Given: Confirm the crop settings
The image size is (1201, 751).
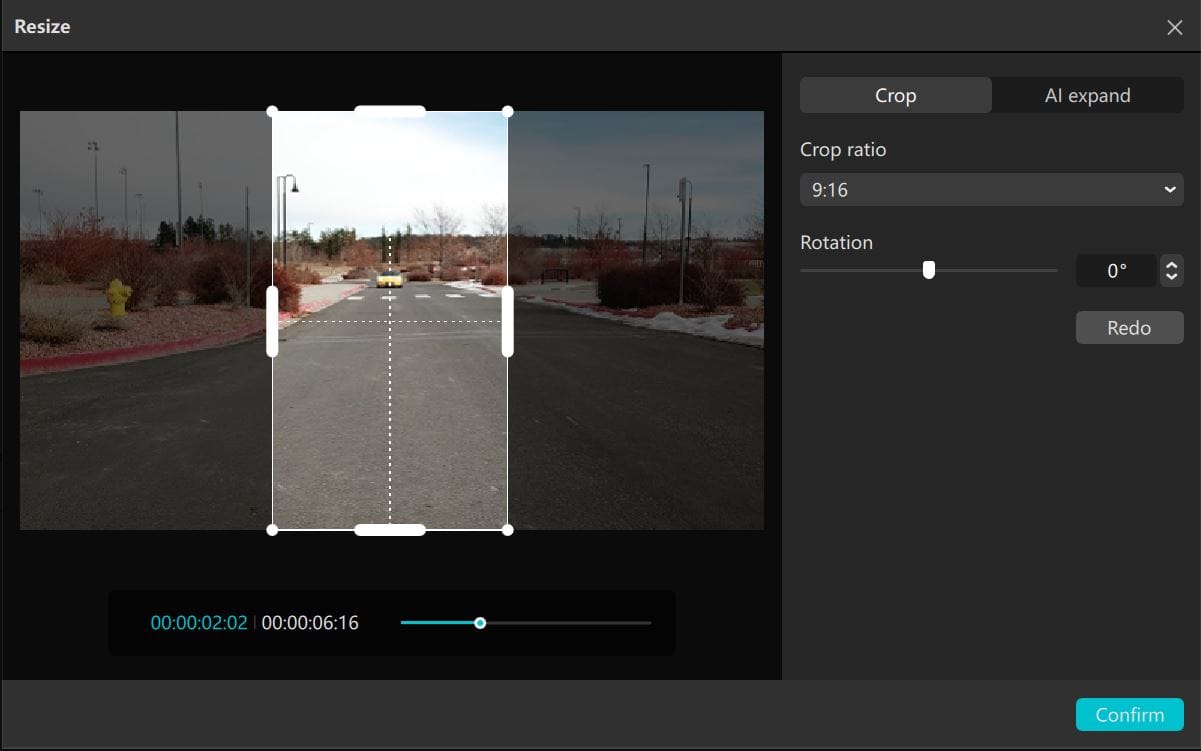Looking at the screenshot, I should [1129, 715].
